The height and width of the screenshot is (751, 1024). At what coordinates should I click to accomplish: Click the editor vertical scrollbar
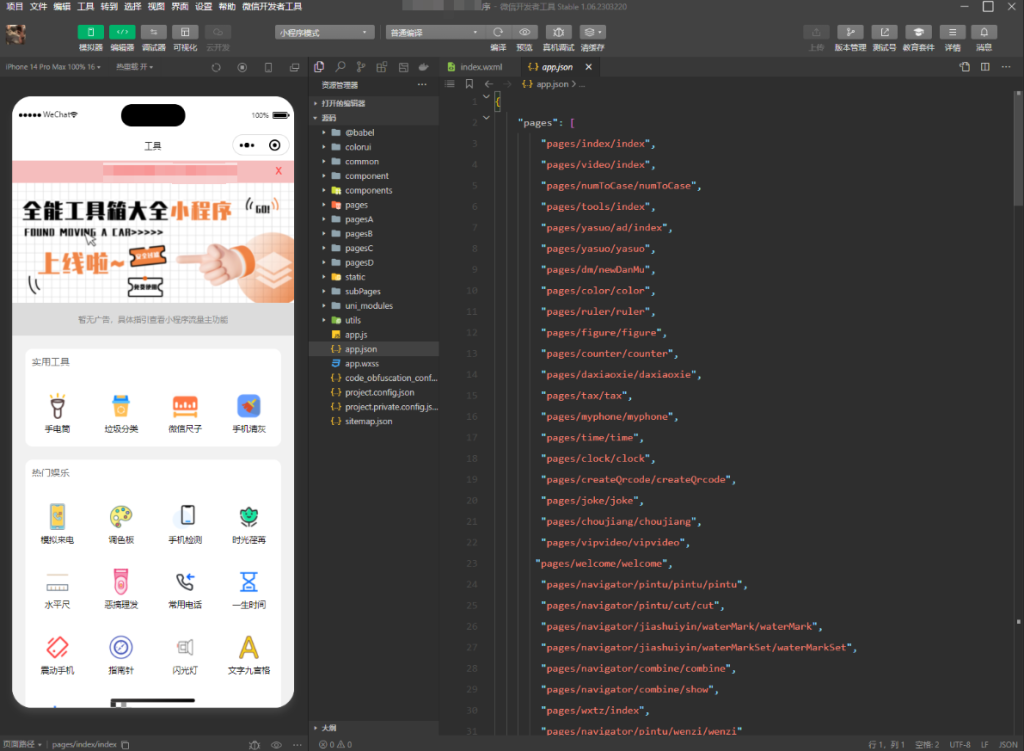click(1018, 150)
